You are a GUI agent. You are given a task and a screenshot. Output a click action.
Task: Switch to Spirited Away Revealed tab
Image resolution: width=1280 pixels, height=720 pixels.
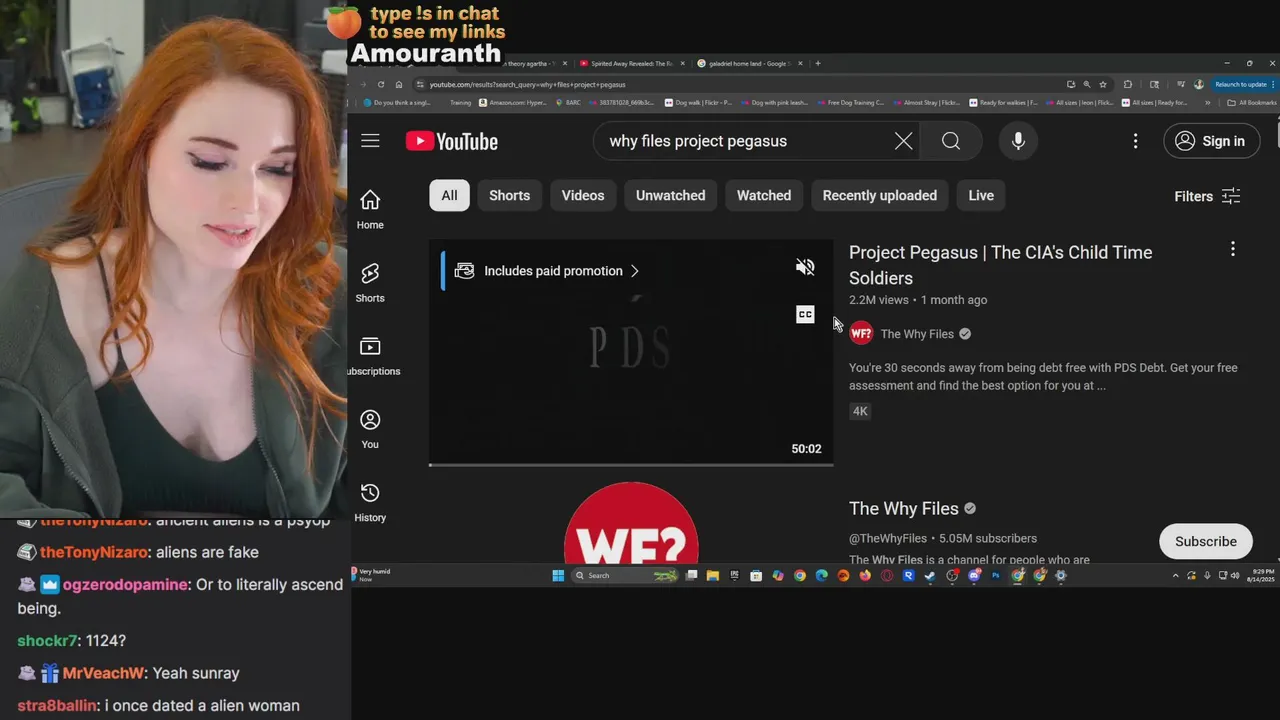click(x=632, y=63)
